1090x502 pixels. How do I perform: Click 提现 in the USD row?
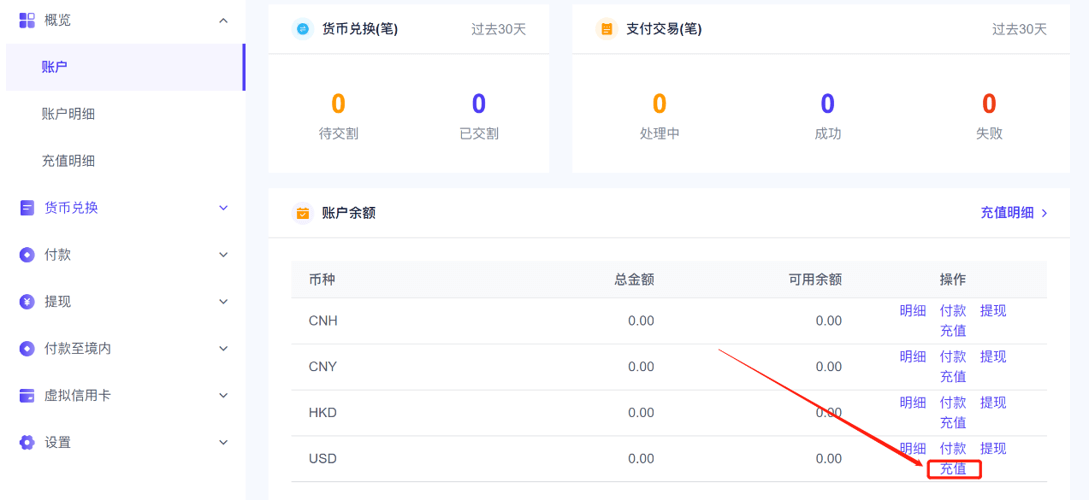993,448
